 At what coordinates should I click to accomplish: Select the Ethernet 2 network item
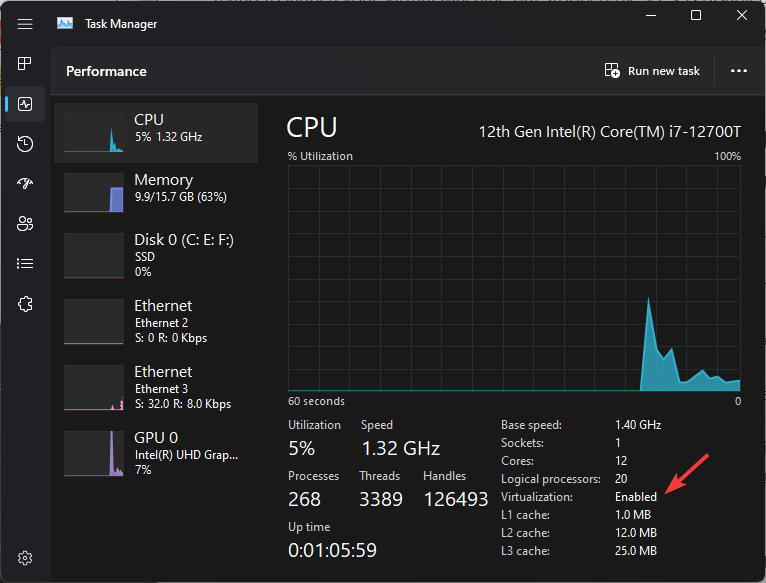156,322
